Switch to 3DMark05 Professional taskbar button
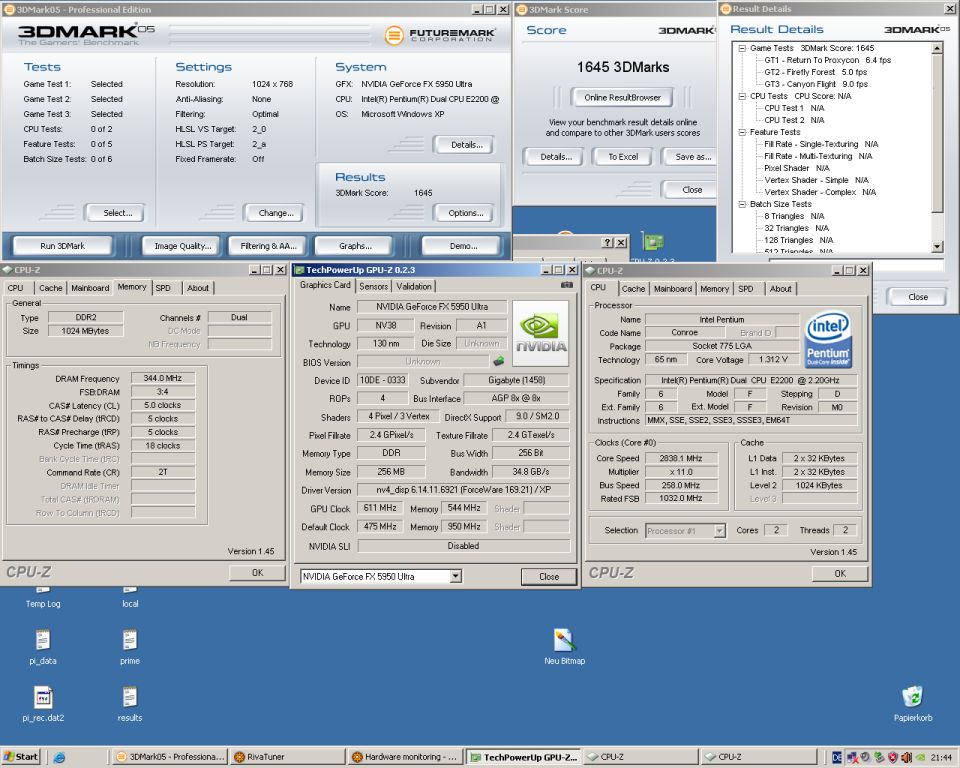The height and width of the screenshot is (768, 960). click(170, 757)
